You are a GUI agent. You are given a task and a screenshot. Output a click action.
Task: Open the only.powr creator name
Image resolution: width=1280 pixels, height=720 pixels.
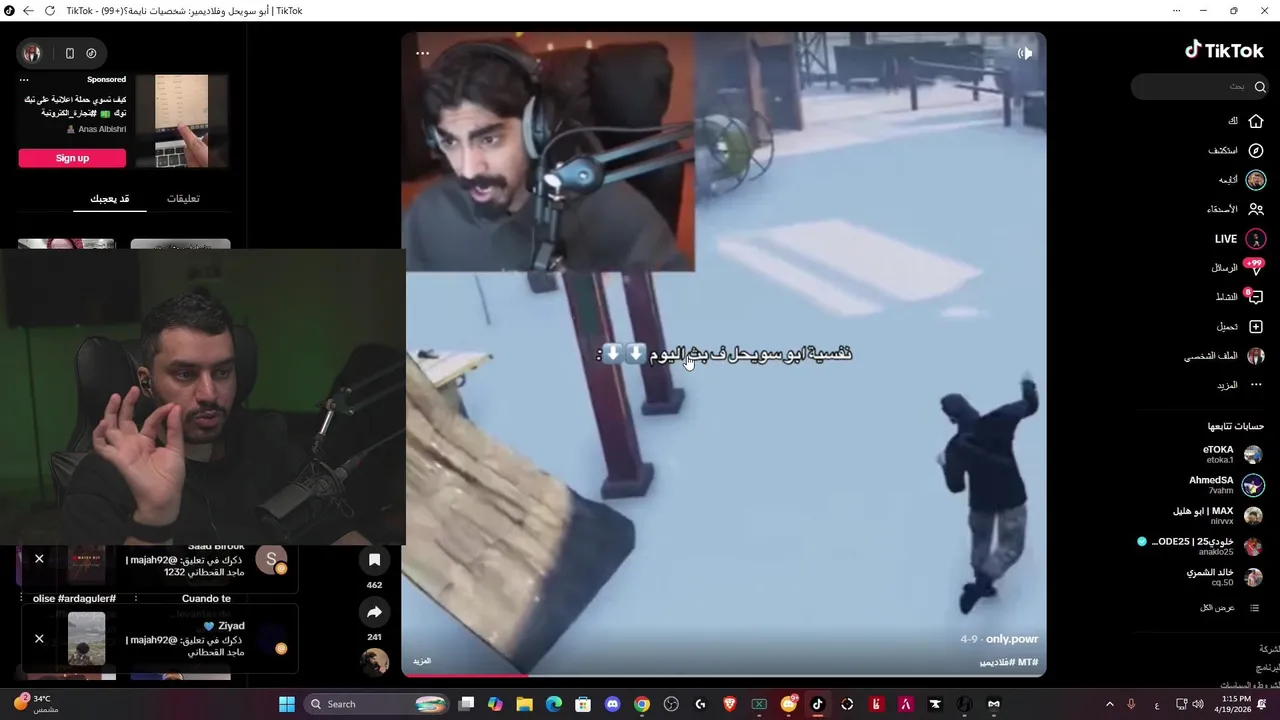1011,639
